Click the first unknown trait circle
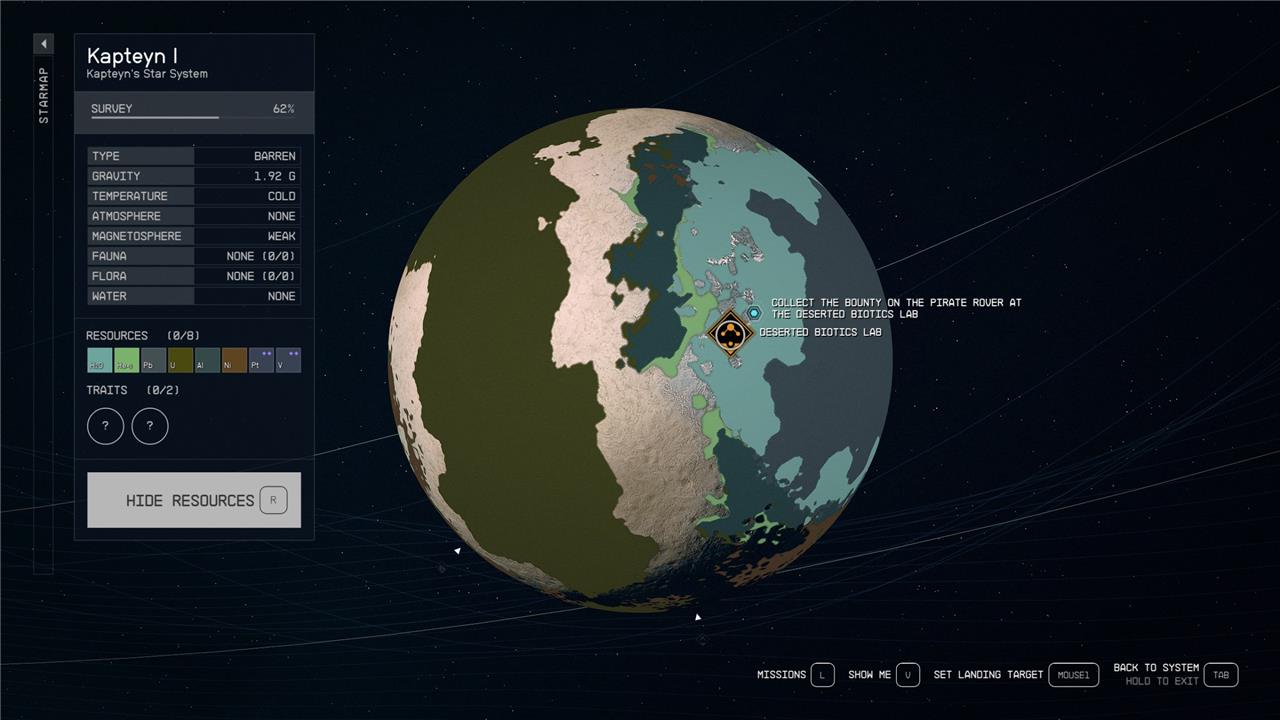The width and height of the screenshot is (1280, 720). click(x=105, y=426)
